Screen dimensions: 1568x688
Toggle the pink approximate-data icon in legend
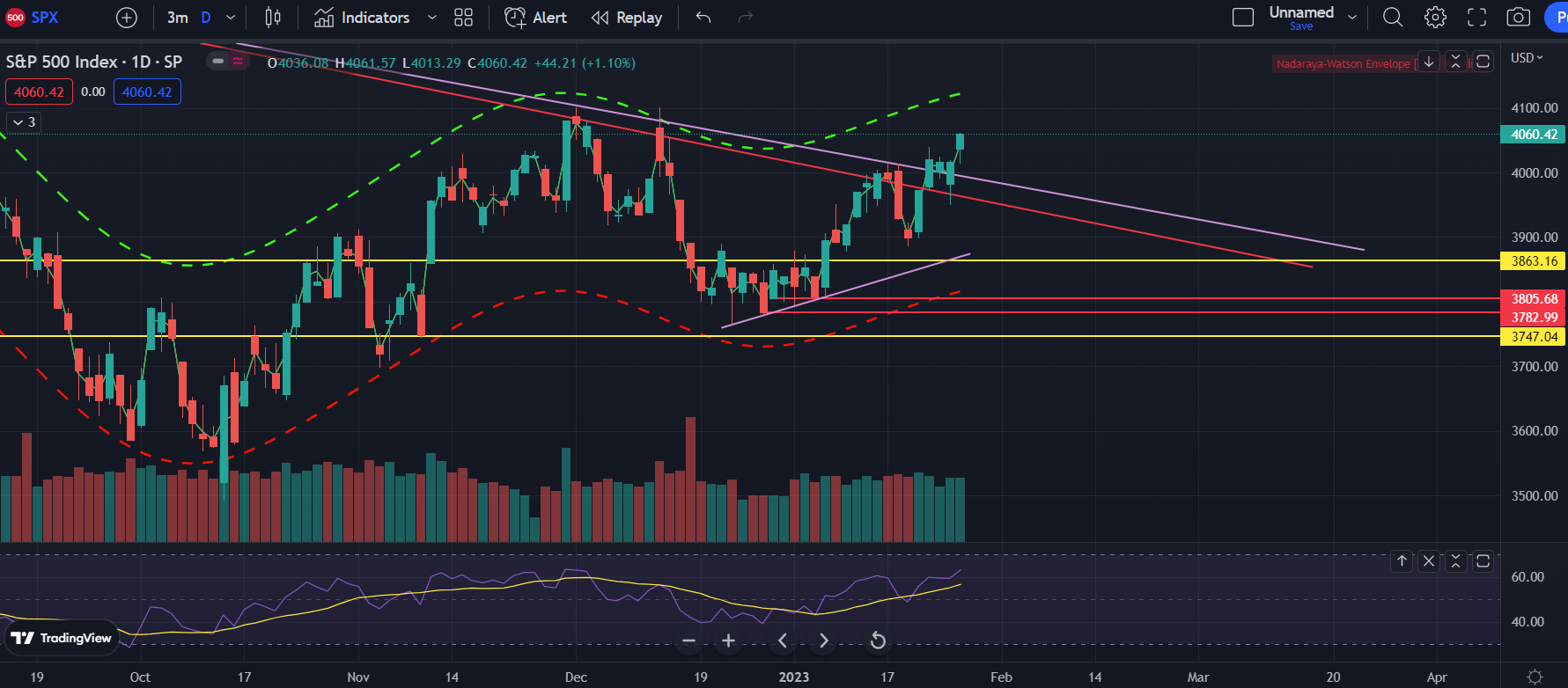point(239,62)
